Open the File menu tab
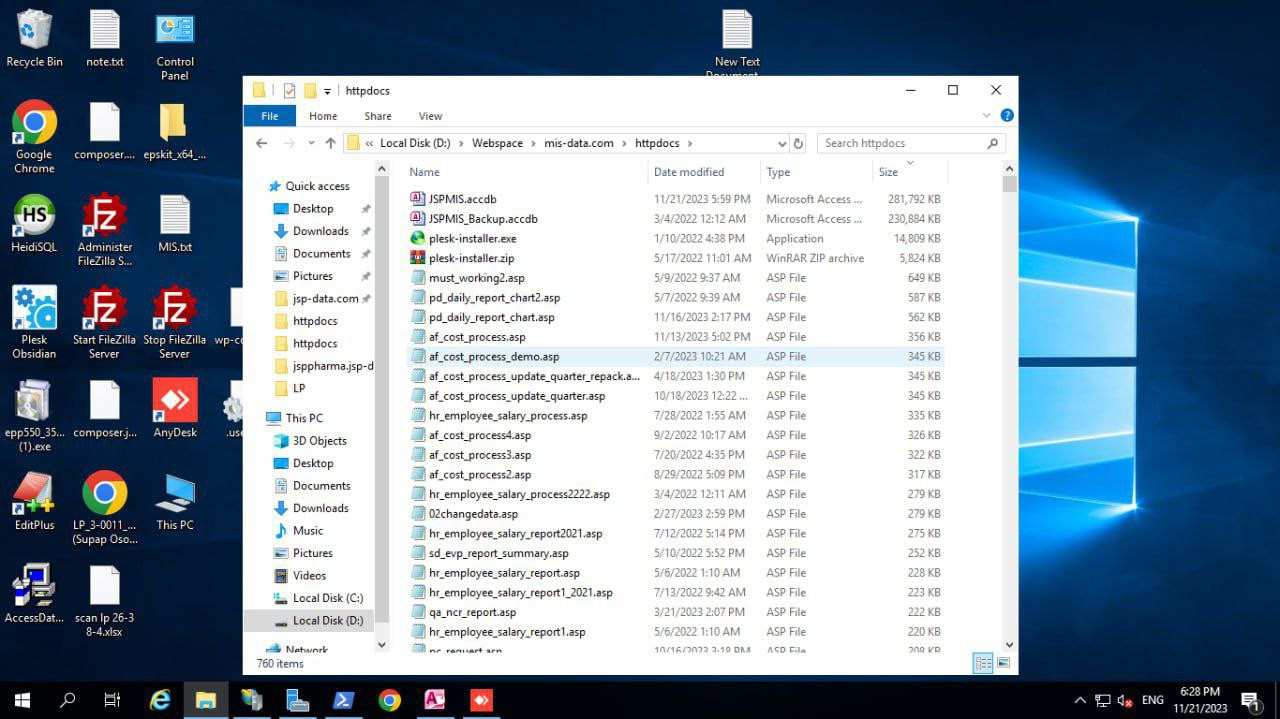1280x719 pixels. coord(269,116)
